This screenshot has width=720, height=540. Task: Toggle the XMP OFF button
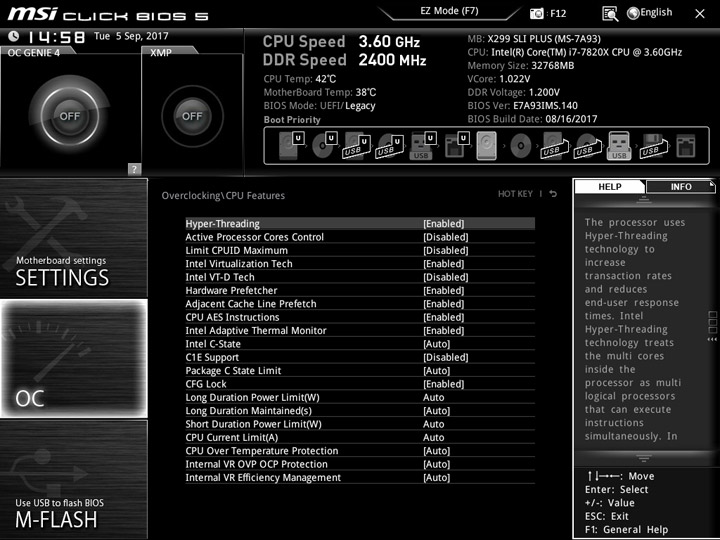coord(192,116)
